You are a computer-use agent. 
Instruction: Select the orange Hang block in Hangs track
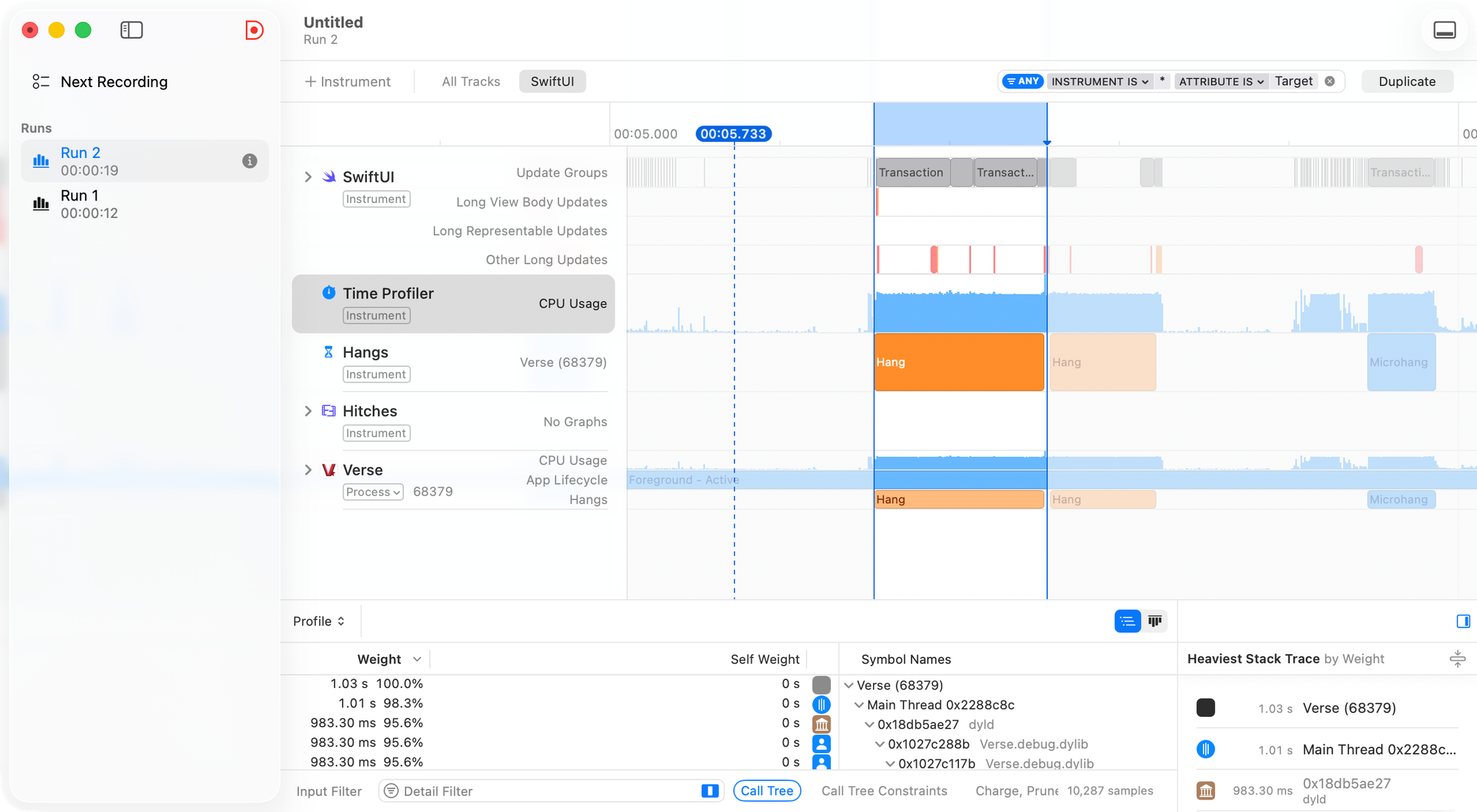tap(958, 362)
